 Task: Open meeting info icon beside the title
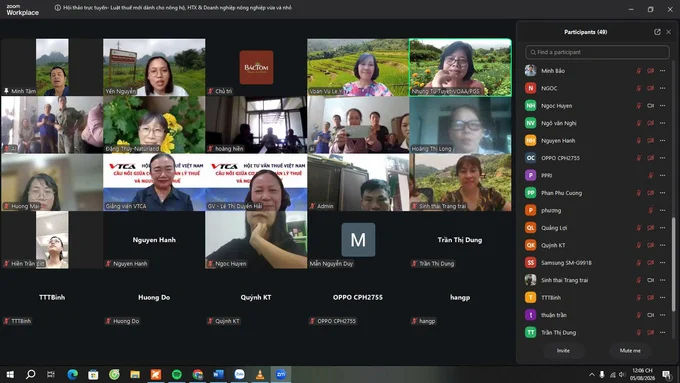coord(57,8)
